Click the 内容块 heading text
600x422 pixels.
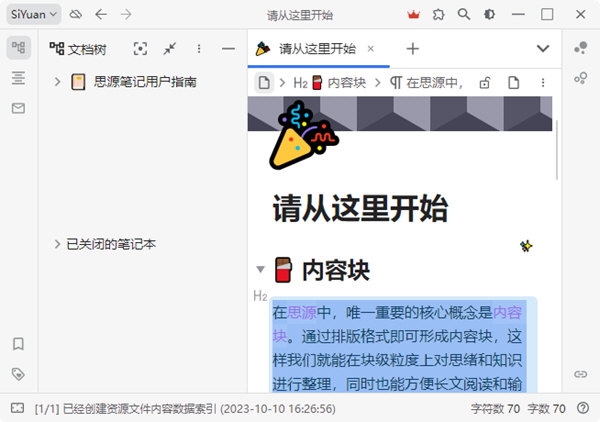coord(336,270)
